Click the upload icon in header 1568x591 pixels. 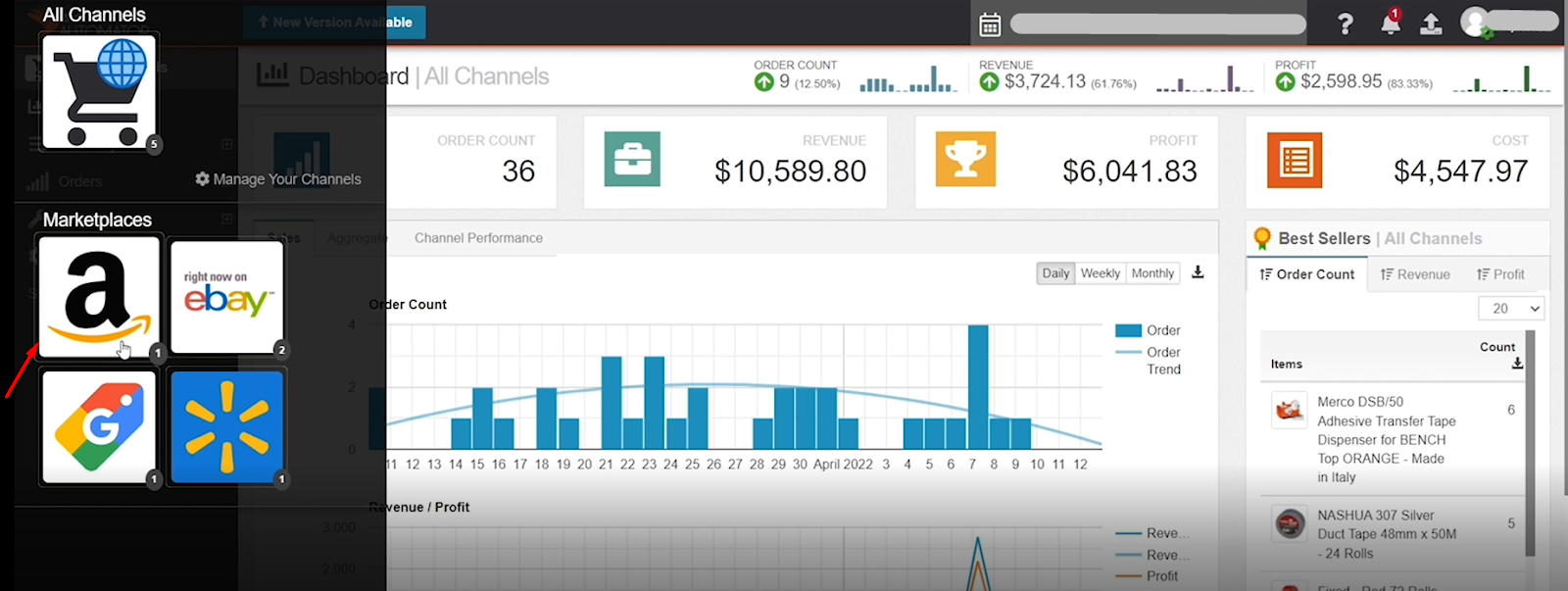click(x=1431, y=24)
